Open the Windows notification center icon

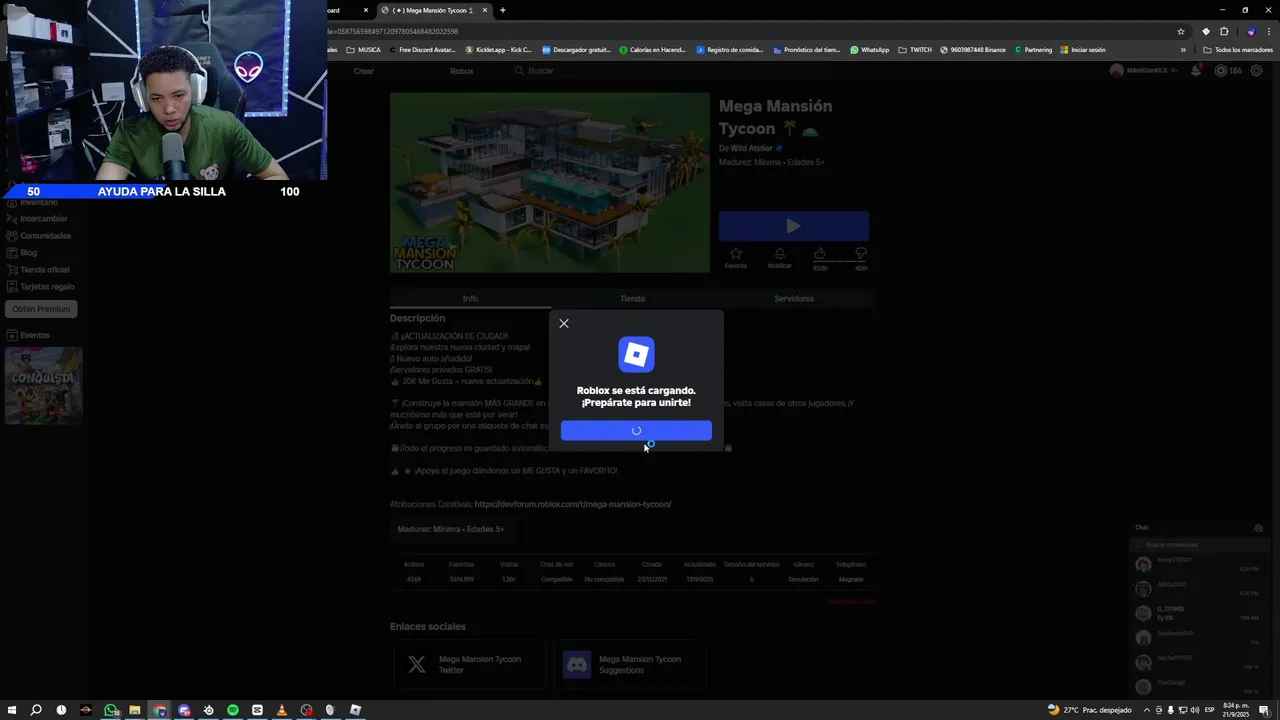(x=1263, y=710)
